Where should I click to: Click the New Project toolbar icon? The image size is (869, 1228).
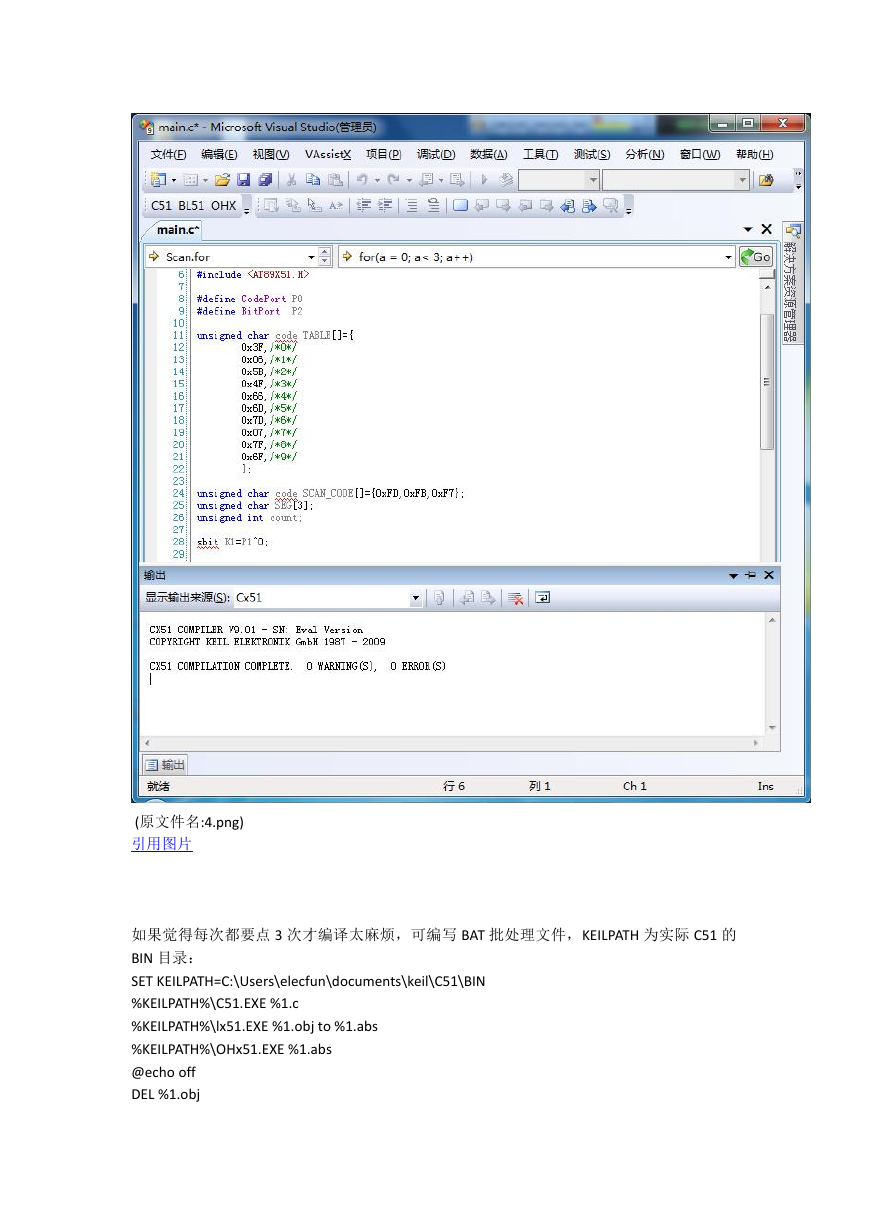[158, 180]
